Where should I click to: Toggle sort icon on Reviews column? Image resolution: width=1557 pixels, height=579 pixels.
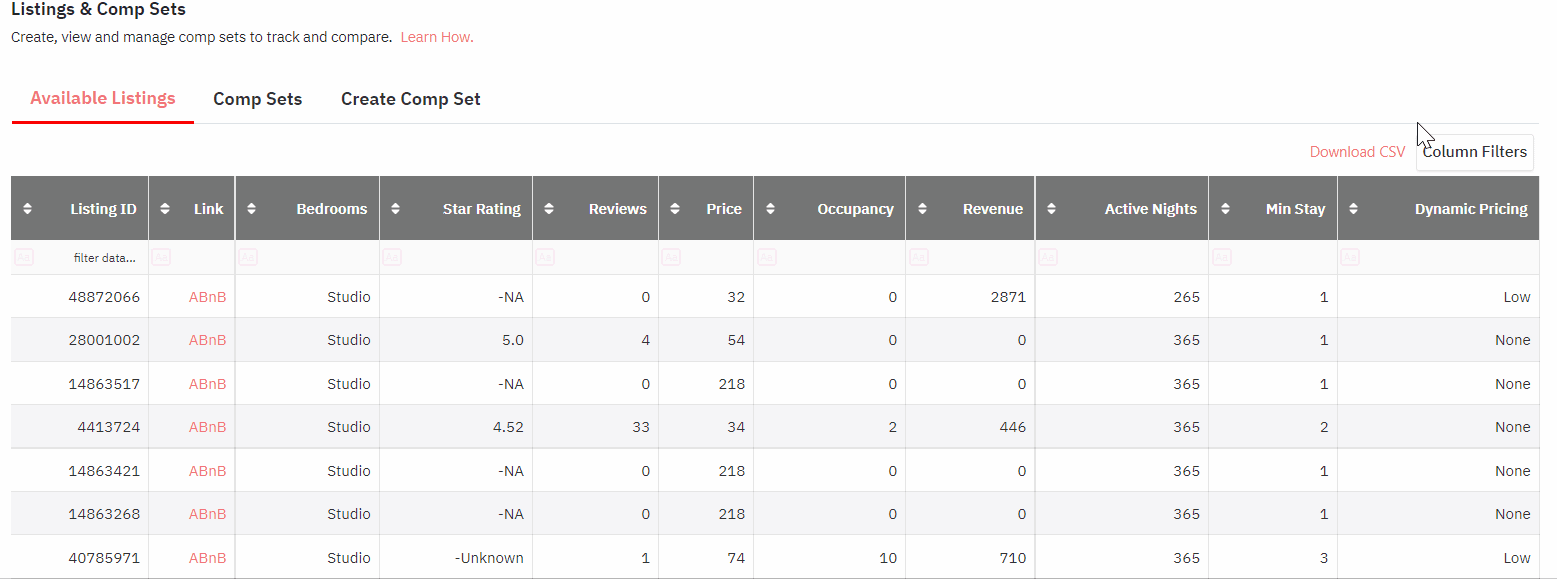pos(549,209)
